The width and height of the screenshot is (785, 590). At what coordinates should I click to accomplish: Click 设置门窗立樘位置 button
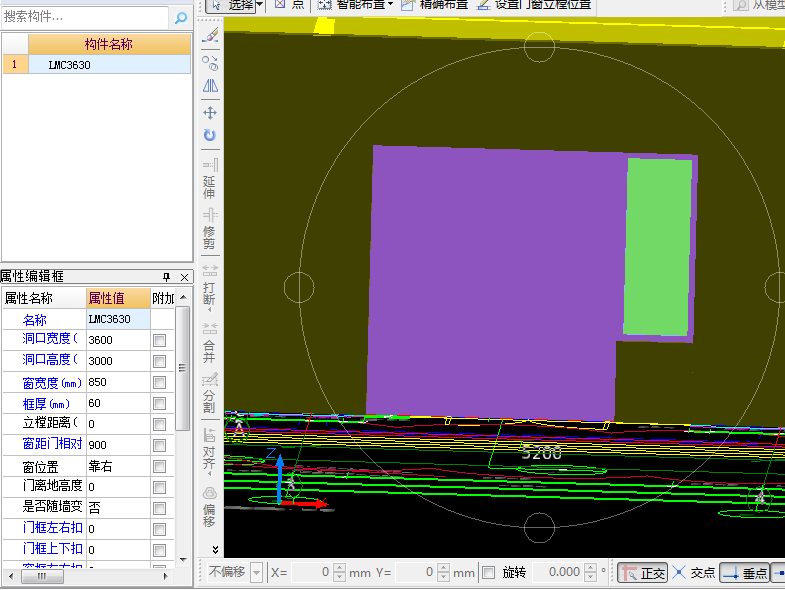tap(533, 5)
